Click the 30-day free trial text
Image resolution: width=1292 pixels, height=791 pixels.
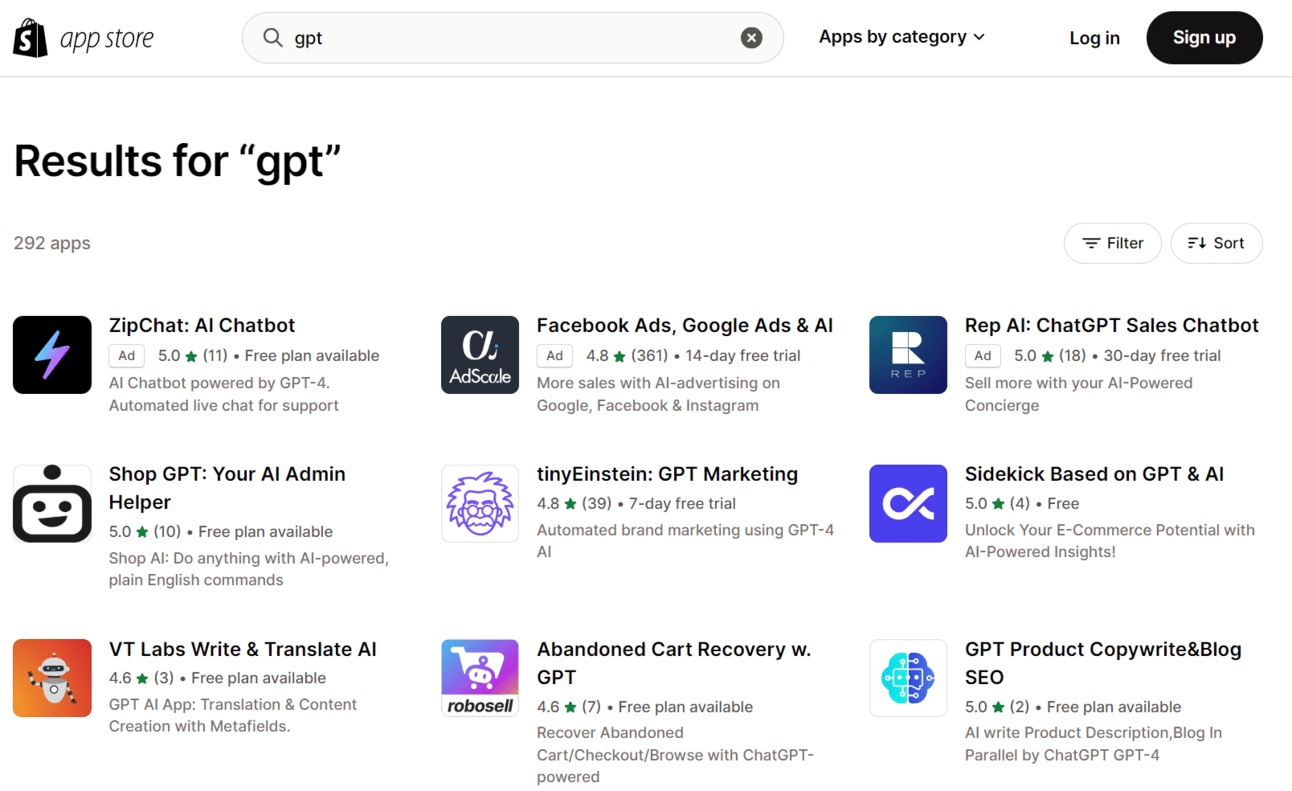(x=1162, y=356)
